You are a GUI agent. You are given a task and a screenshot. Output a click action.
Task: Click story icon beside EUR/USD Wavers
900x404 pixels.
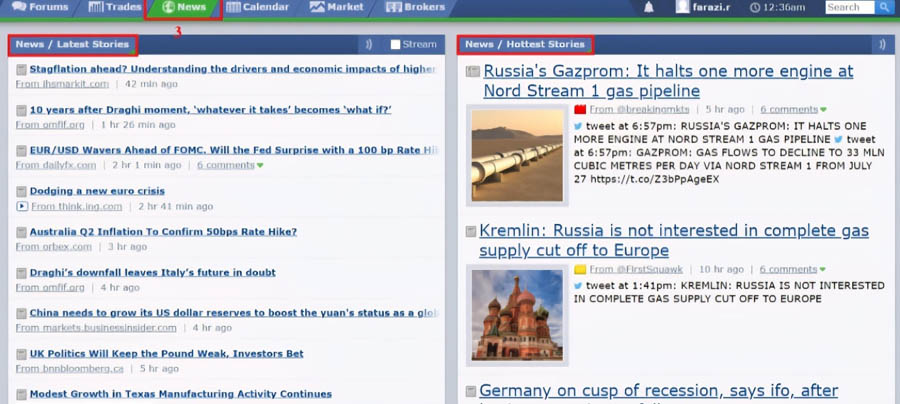[x=21, y=151]
